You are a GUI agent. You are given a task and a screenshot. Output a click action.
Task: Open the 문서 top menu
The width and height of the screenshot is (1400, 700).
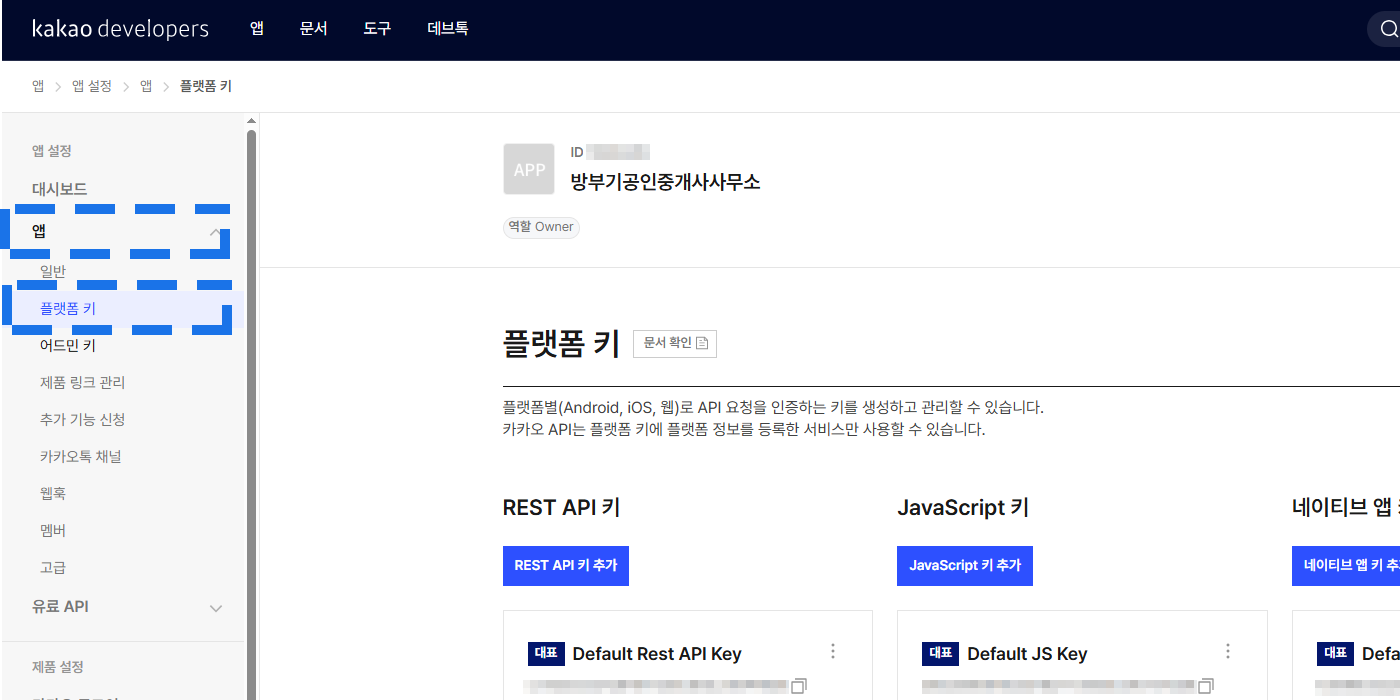tap(313, 29)
